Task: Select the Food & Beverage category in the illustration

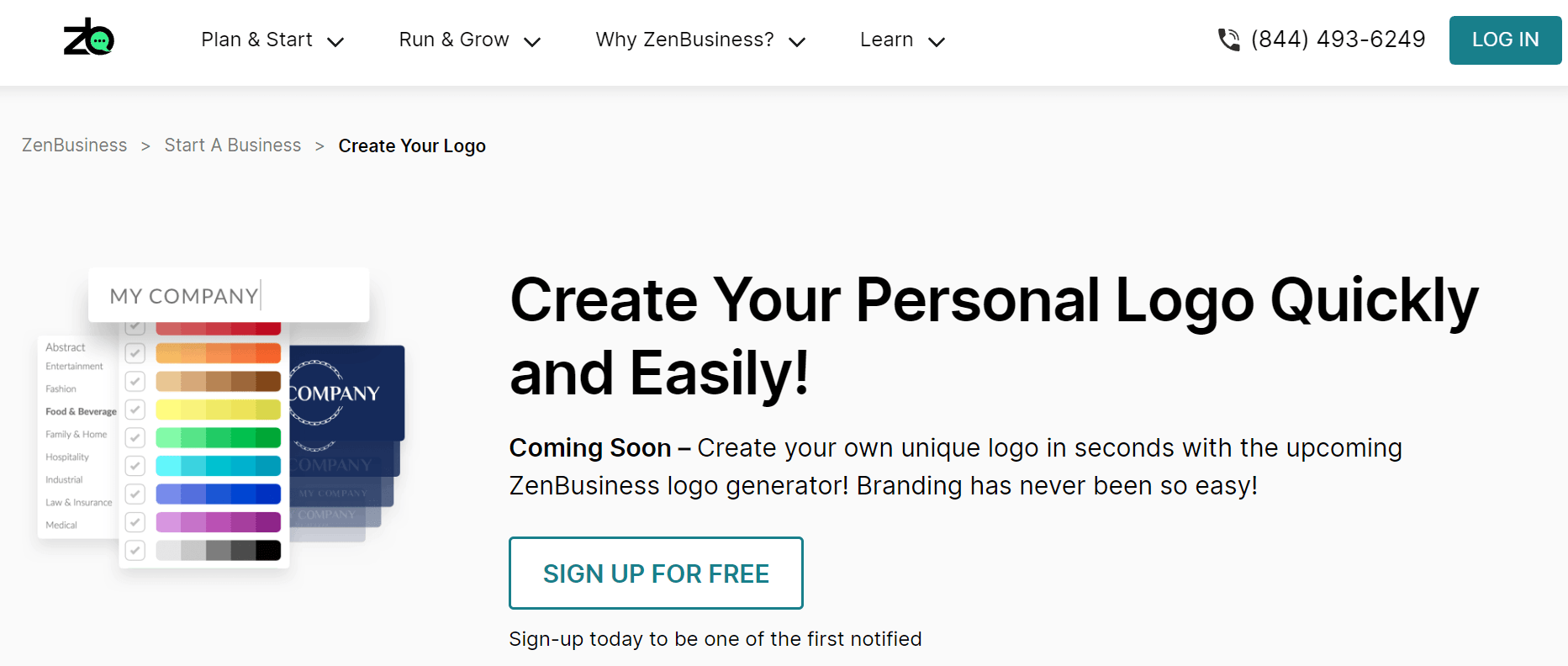Action: pos(80,411)
